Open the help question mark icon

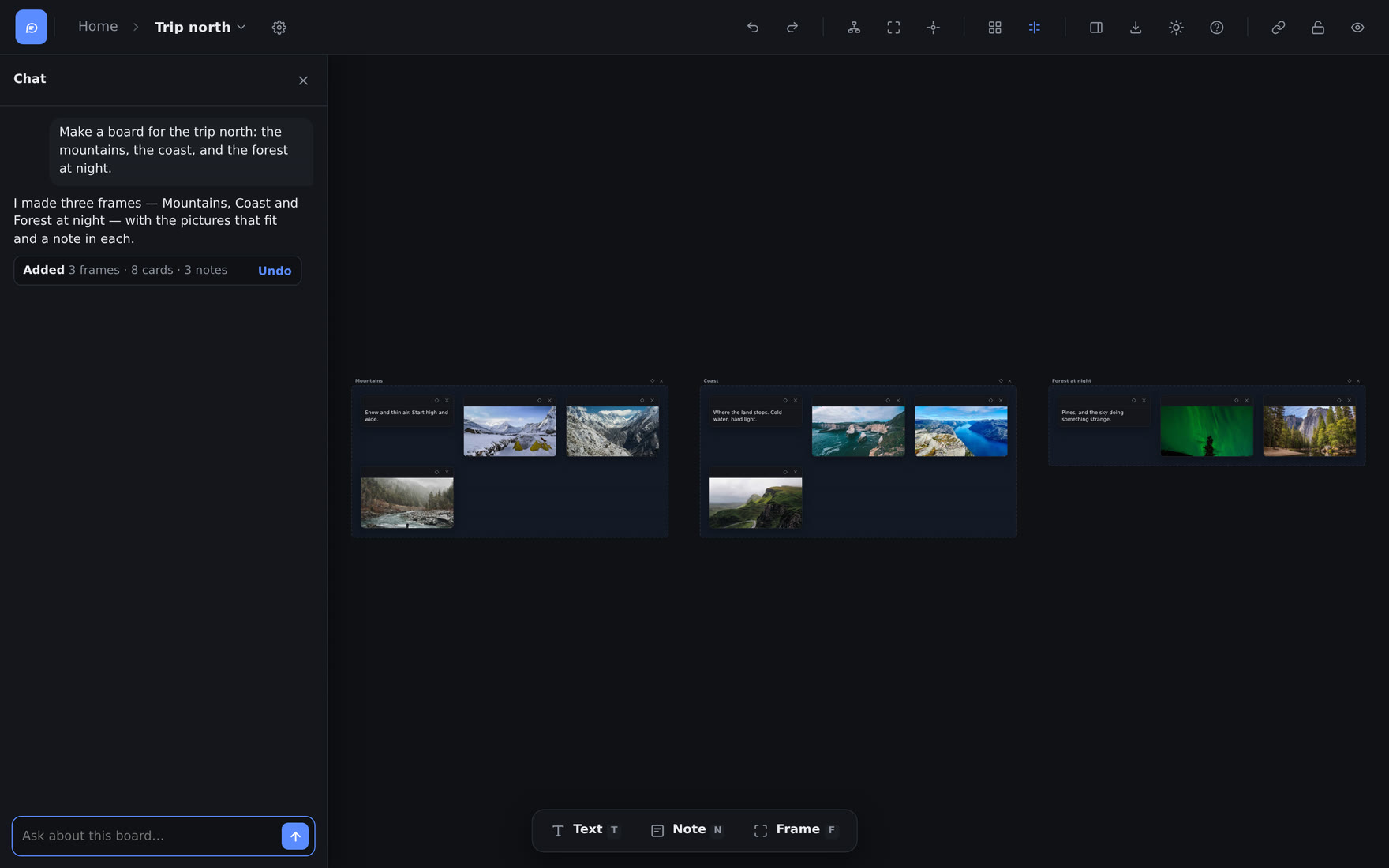1216,28
